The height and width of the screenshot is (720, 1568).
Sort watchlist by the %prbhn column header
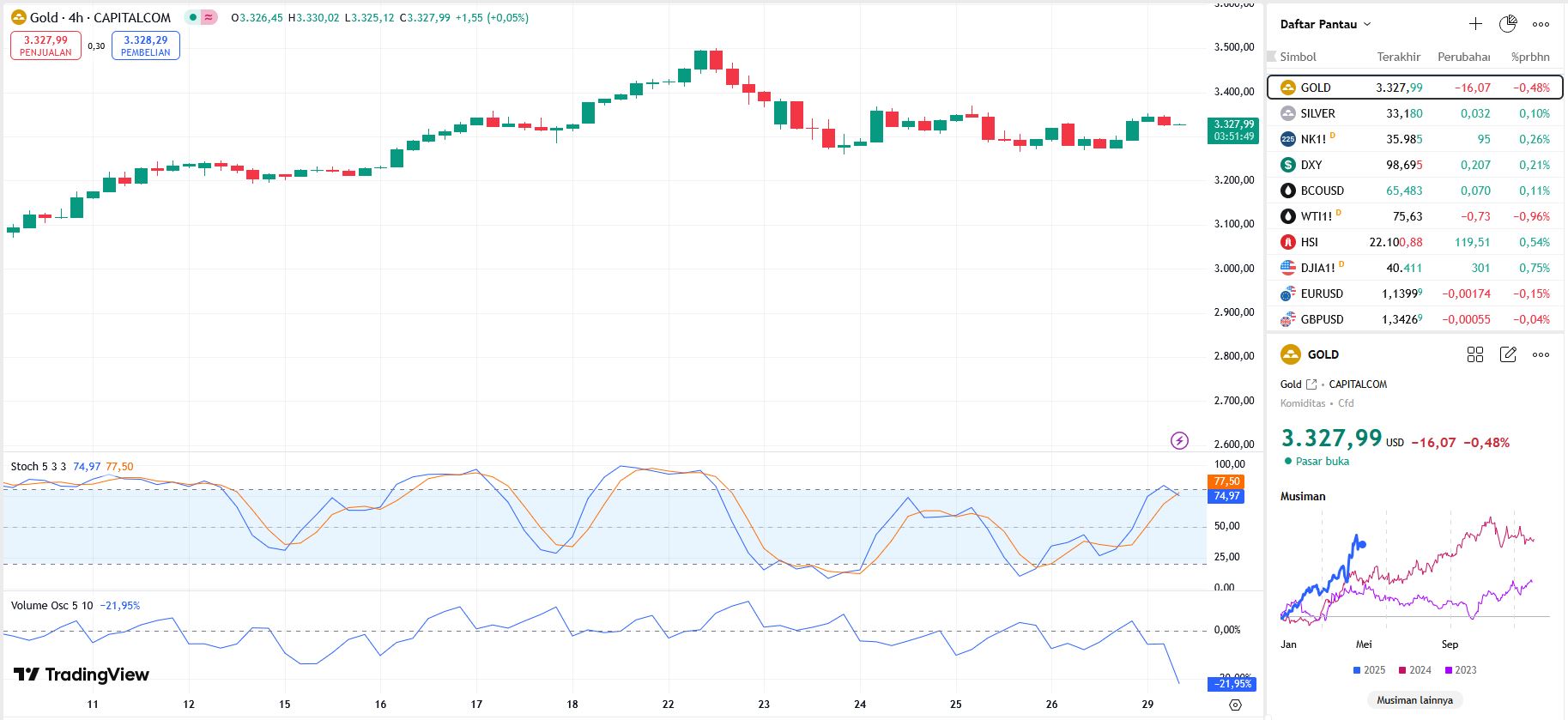(1530, 57)
